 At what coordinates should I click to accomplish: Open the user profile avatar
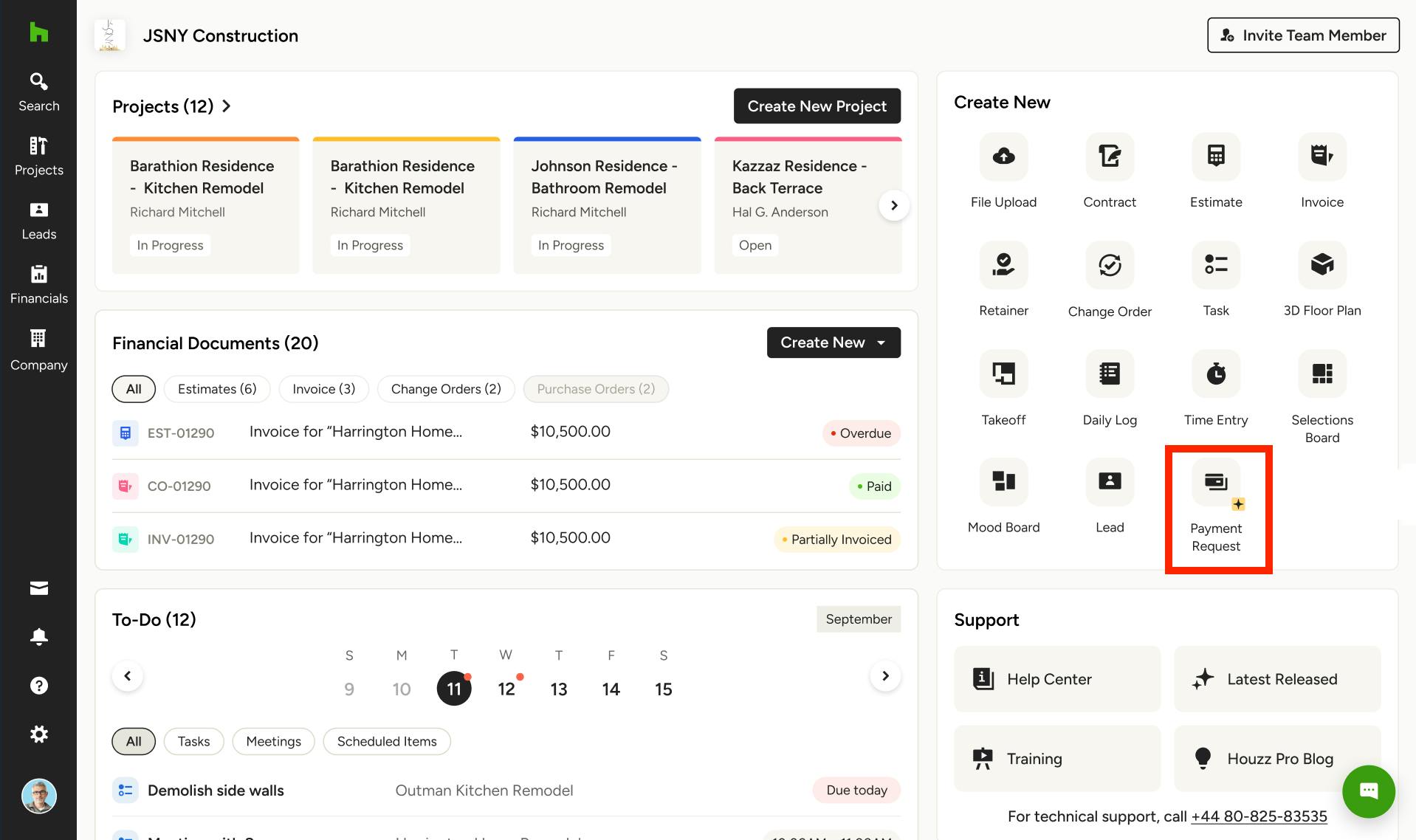[38, 796]
